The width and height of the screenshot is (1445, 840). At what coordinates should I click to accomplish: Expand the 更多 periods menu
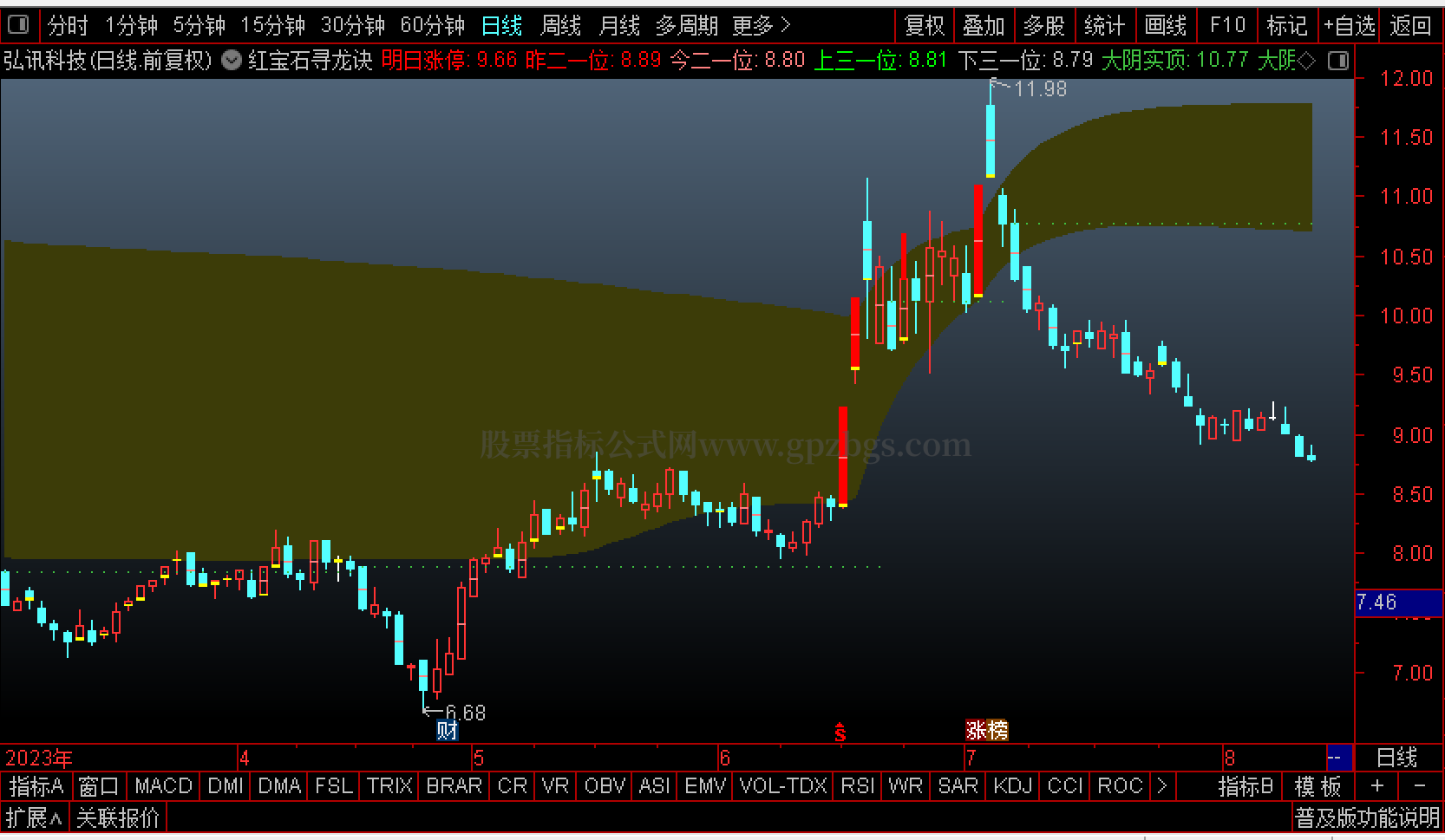point(761,26)
